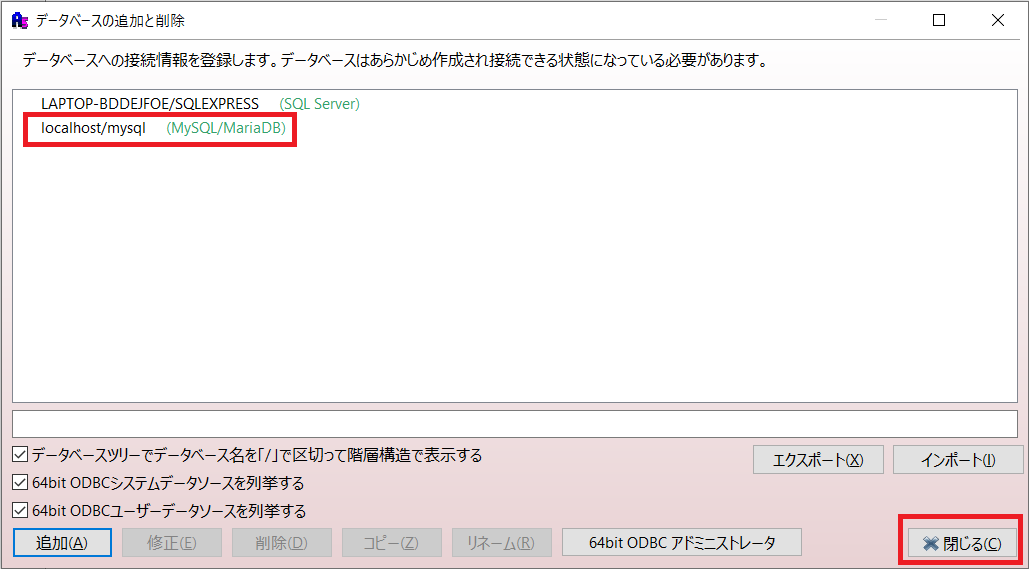
Task: Click the 削除(D) delete button
Action: [x=282, y=543]
